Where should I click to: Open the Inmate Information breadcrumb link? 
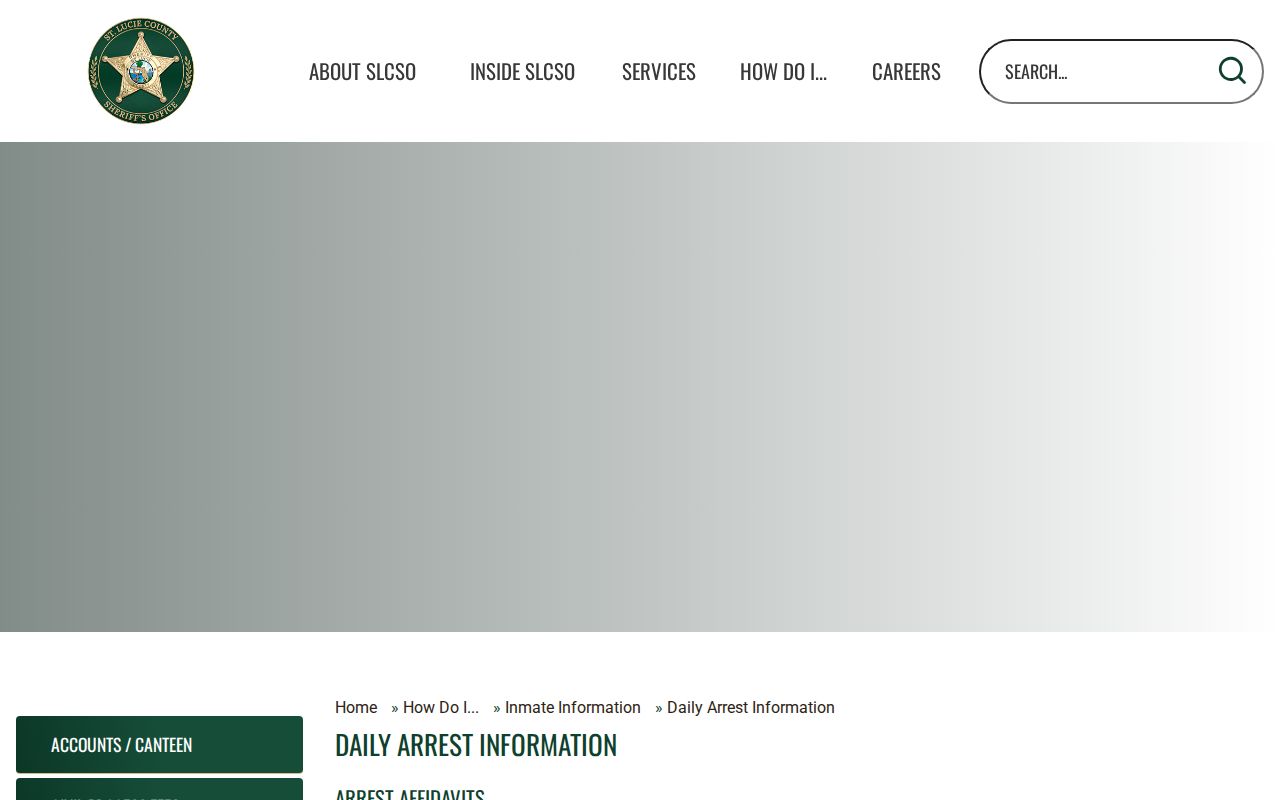click(573, 707)
